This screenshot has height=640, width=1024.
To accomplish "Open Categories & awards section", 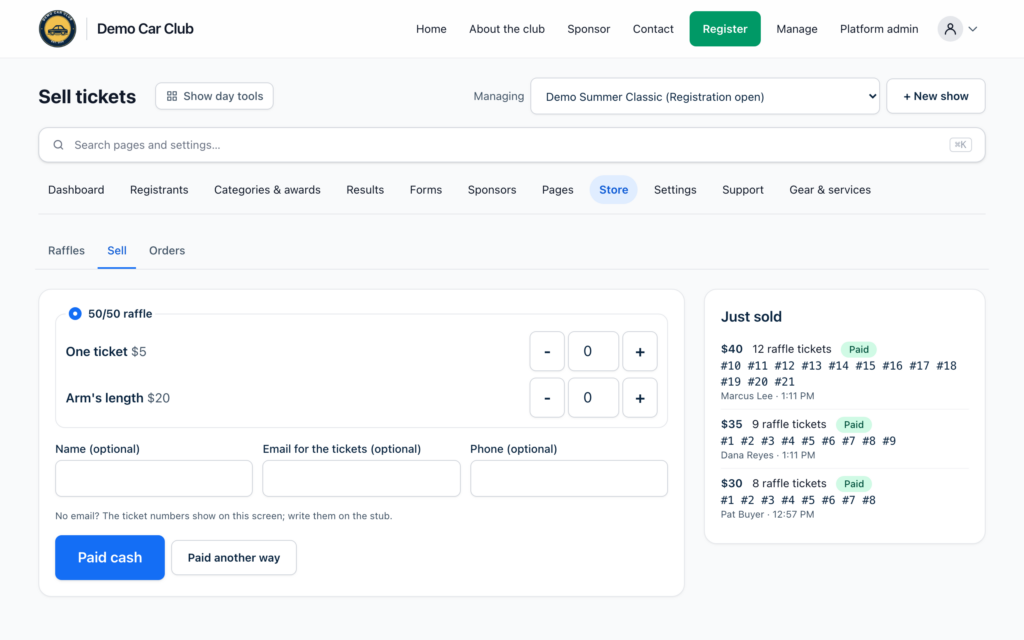I will pos(268,190).
